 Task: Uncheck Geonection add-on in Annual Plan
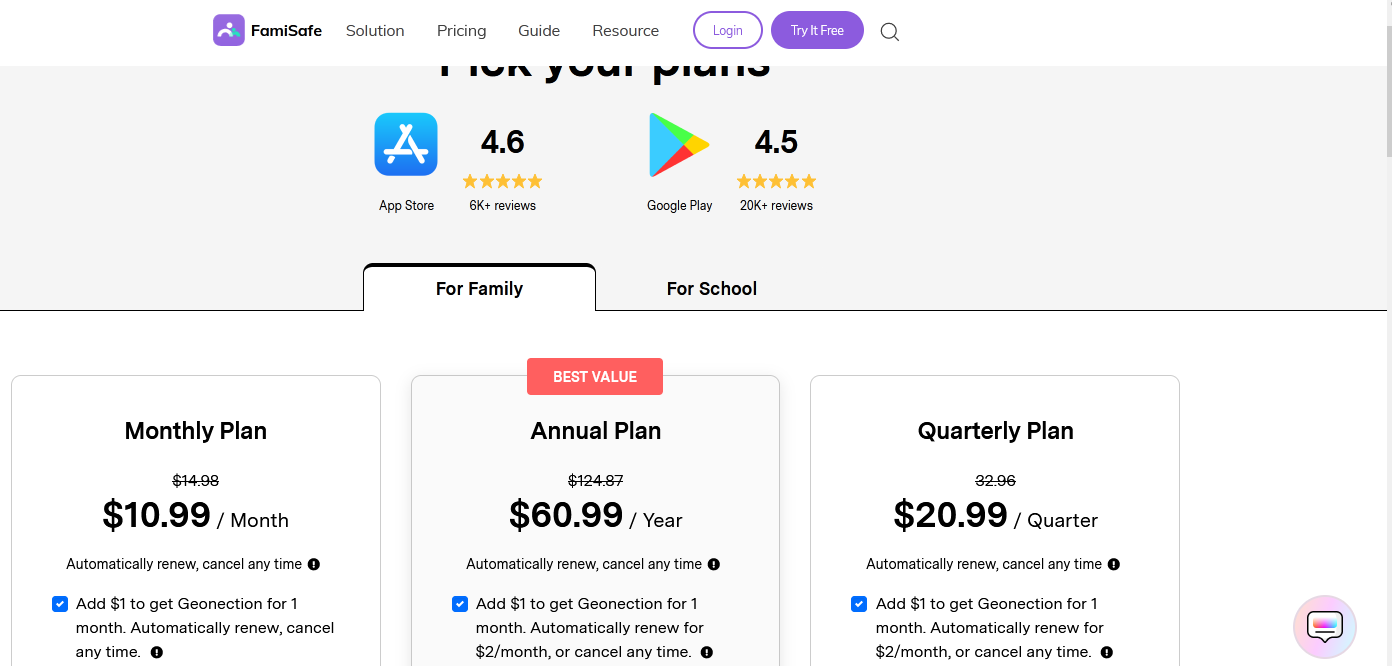click(x=460, y=604)
